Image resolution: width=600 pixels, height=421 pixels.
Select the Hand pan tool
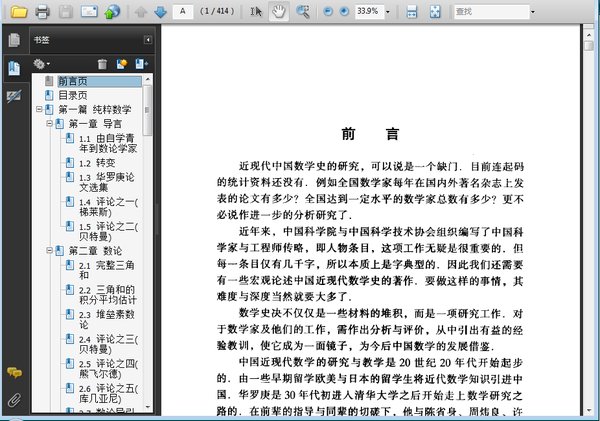click(x=279, y=12)
